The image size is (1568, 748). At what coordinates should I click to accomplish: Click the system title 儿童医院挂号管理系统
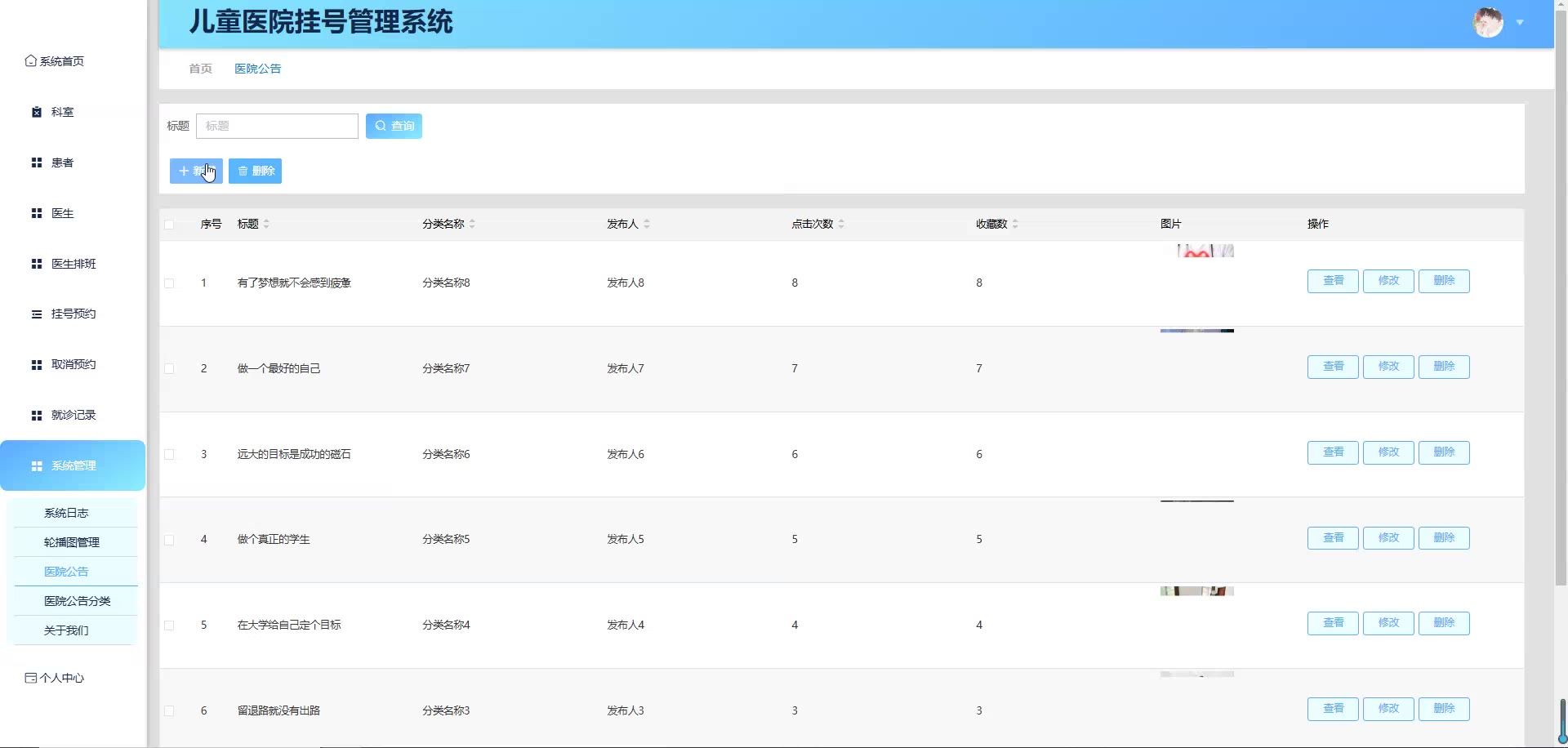pos(321,22)
